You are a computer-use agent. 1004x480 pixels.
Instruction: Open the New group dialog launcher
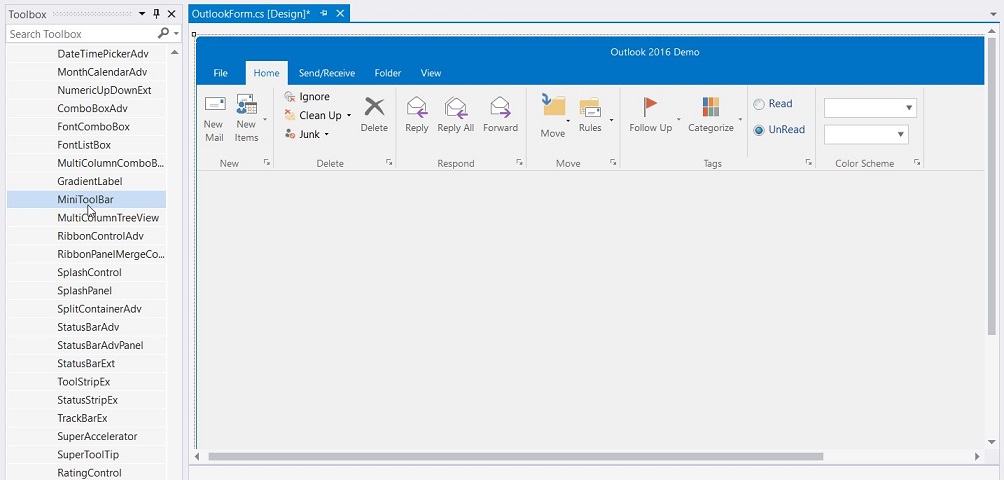(x=267, y=163)
